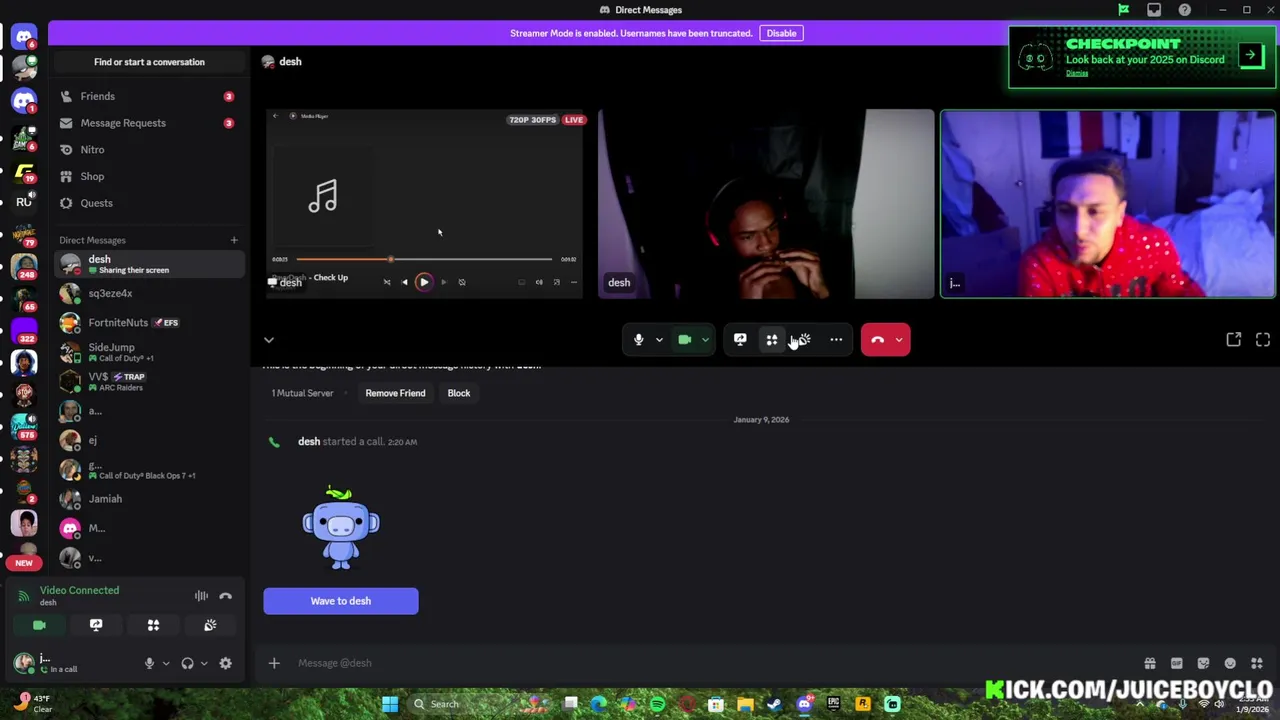Hang up with the red disconnect button

click(877, 340)
